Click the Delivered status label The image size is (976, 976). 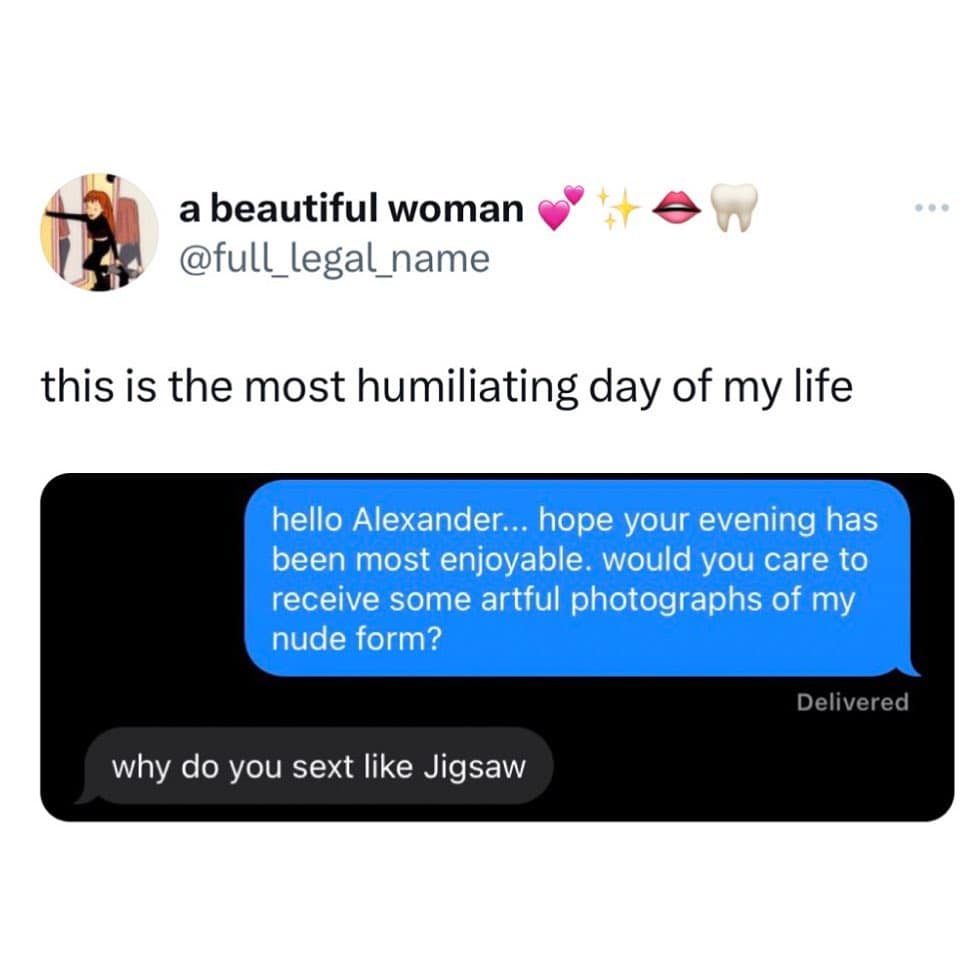852,702
